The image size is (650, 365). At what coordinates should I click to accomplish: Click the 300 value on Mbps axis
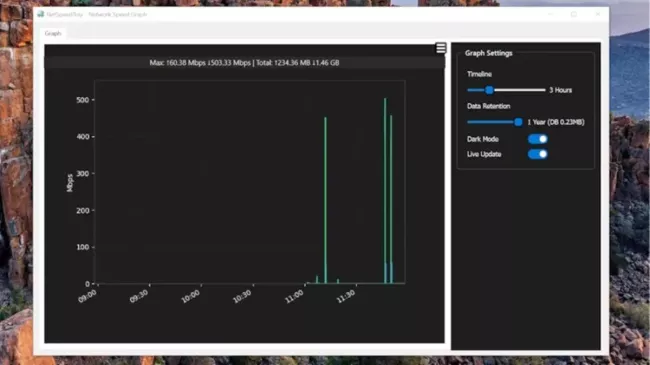tap(82, 173)
